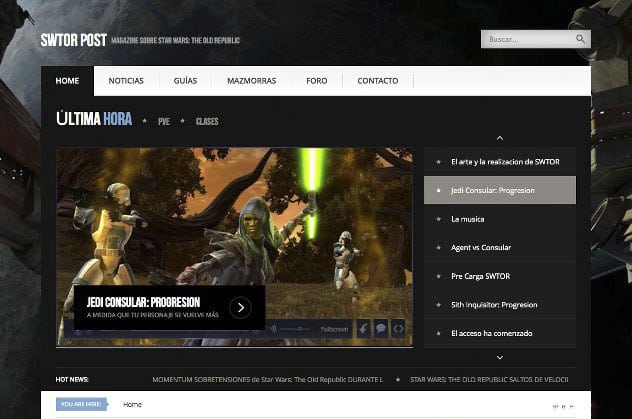Click the video player share icon

pos(363,329)
